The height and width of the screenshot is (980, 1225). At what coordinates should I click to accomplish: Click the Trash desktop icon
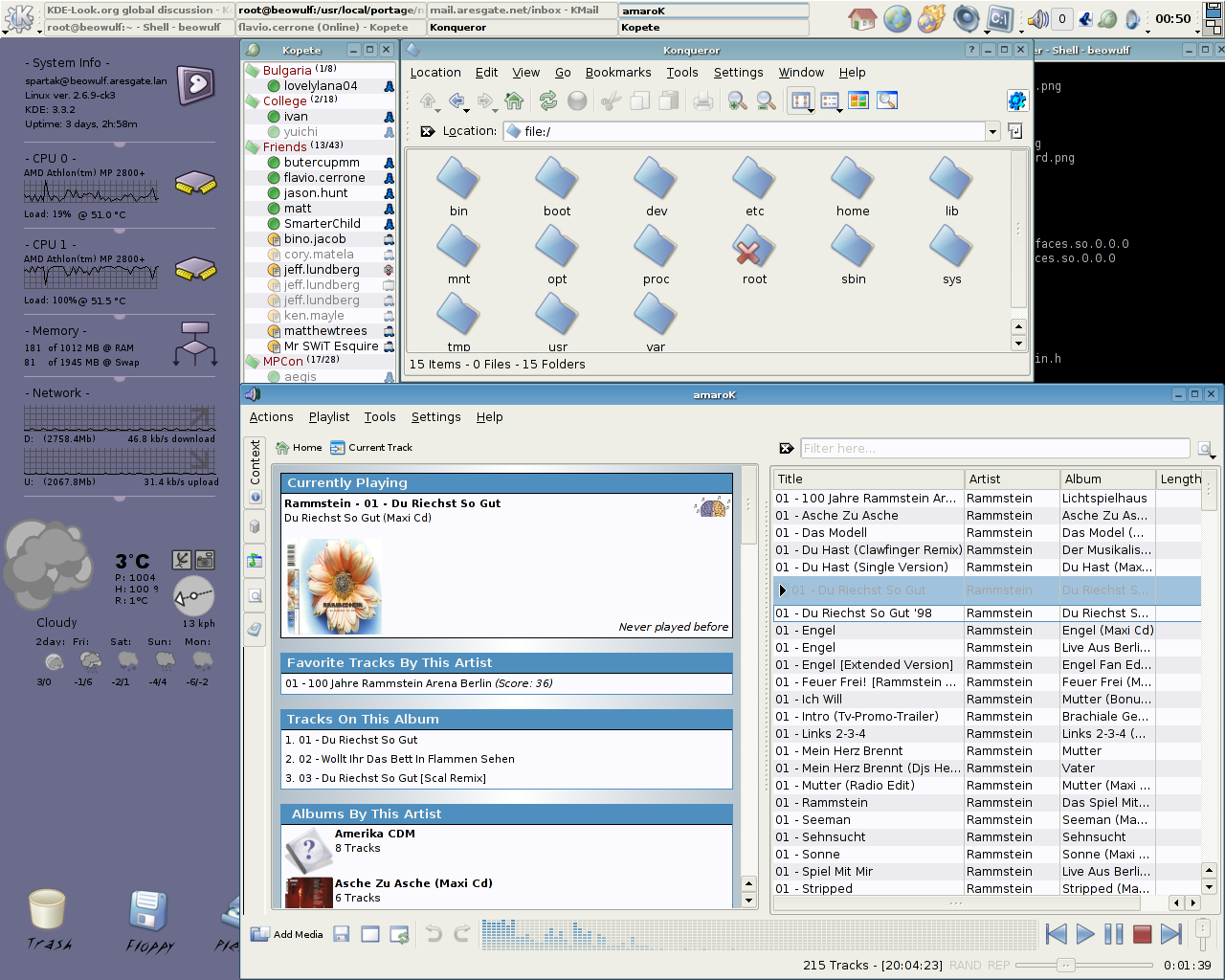coord(48,919)
